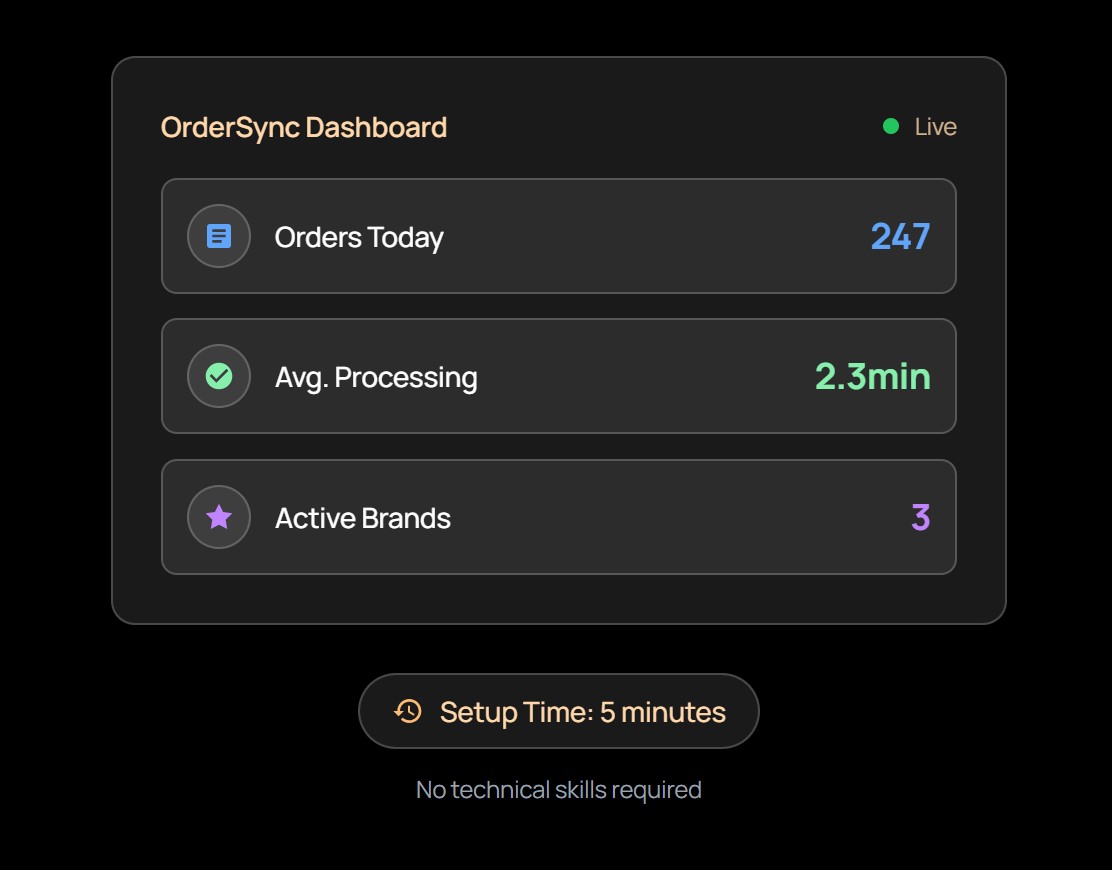Click the 247 orders count

point(900,236)
